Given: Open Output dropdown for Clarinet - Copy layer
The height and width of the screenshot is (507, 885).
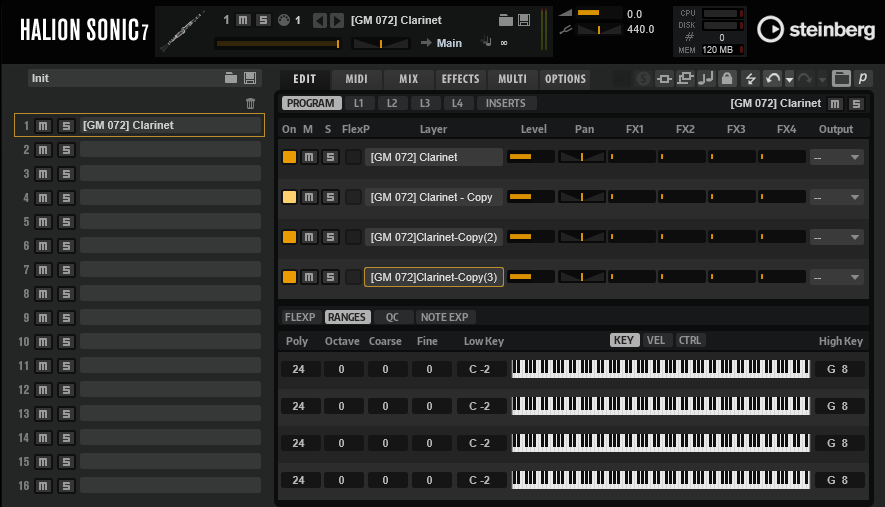Looking at the screenshot, I should 836,198.
